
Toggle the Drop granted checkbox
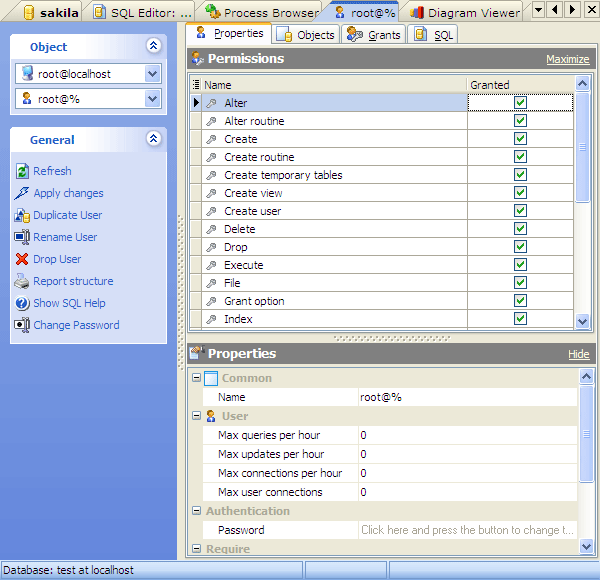pyautogui.click(x=520, y=246)
